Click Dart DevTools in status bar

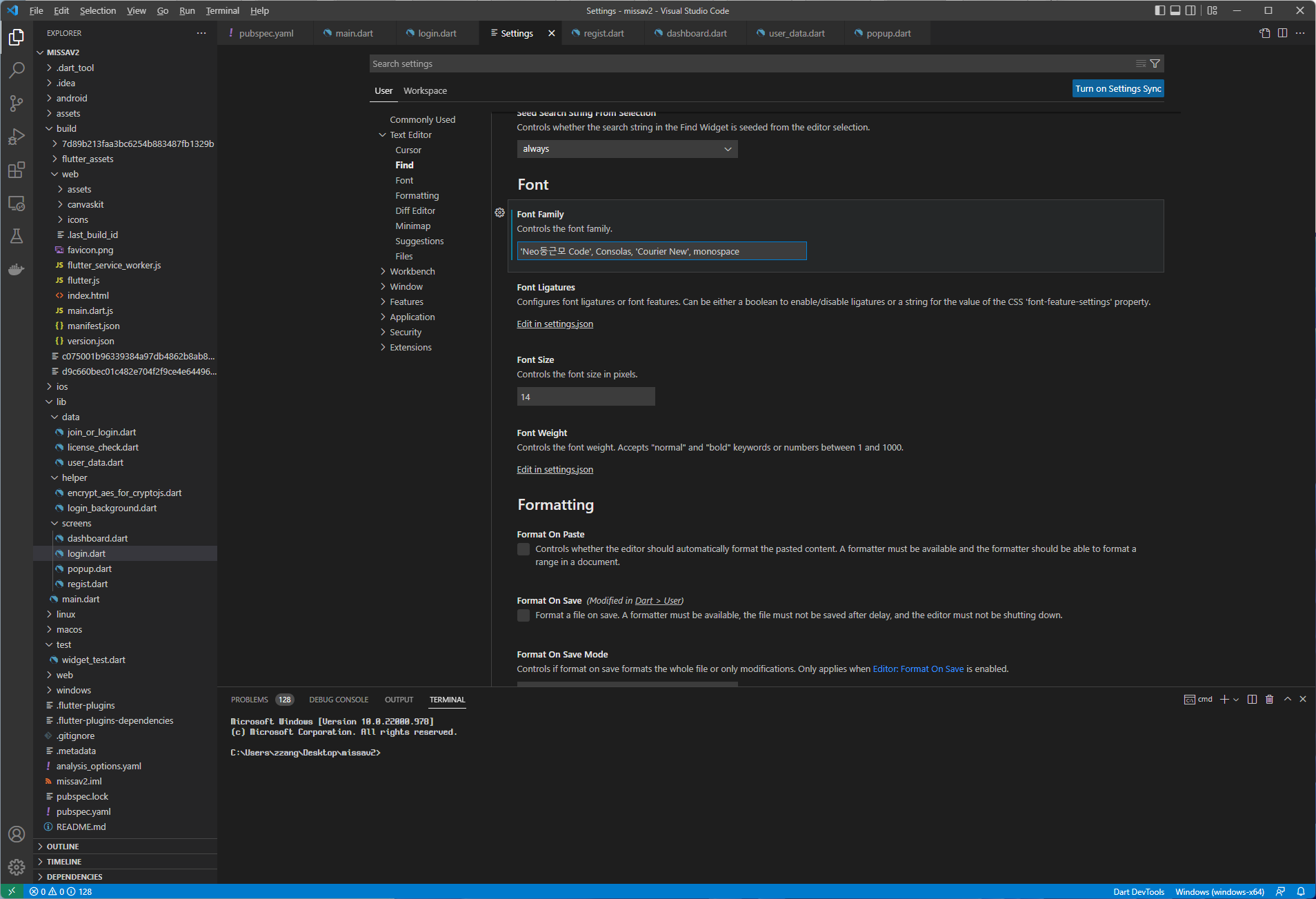(x=1138, y=891)
